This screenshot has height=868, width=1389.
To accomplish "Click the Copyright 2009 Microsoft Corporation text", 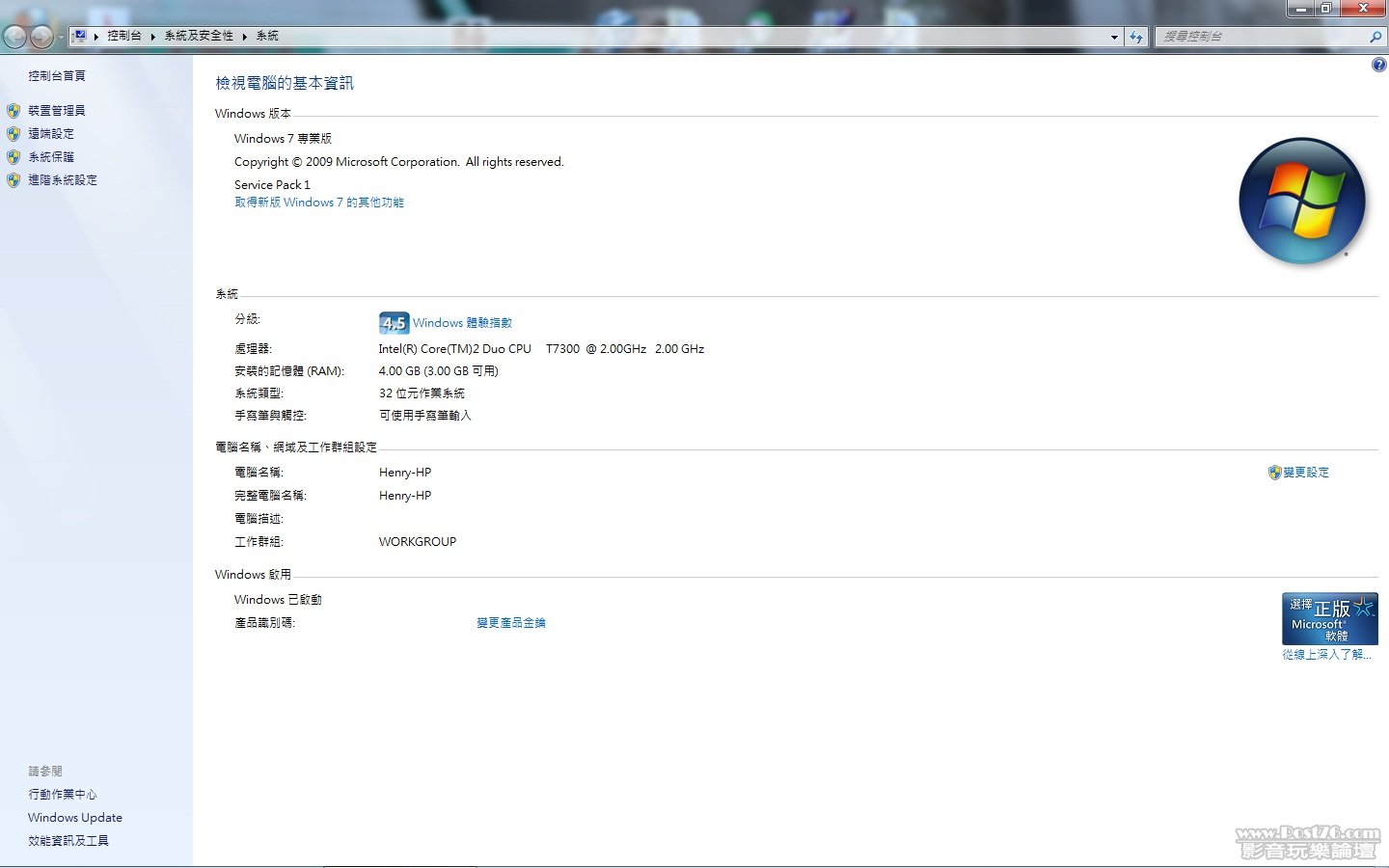I will click(399, 162).
